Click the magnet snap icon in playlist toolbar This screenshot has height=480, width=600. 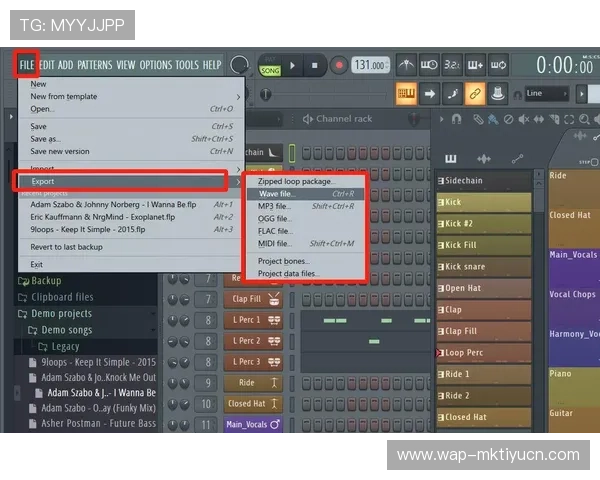tap(457, 120)
